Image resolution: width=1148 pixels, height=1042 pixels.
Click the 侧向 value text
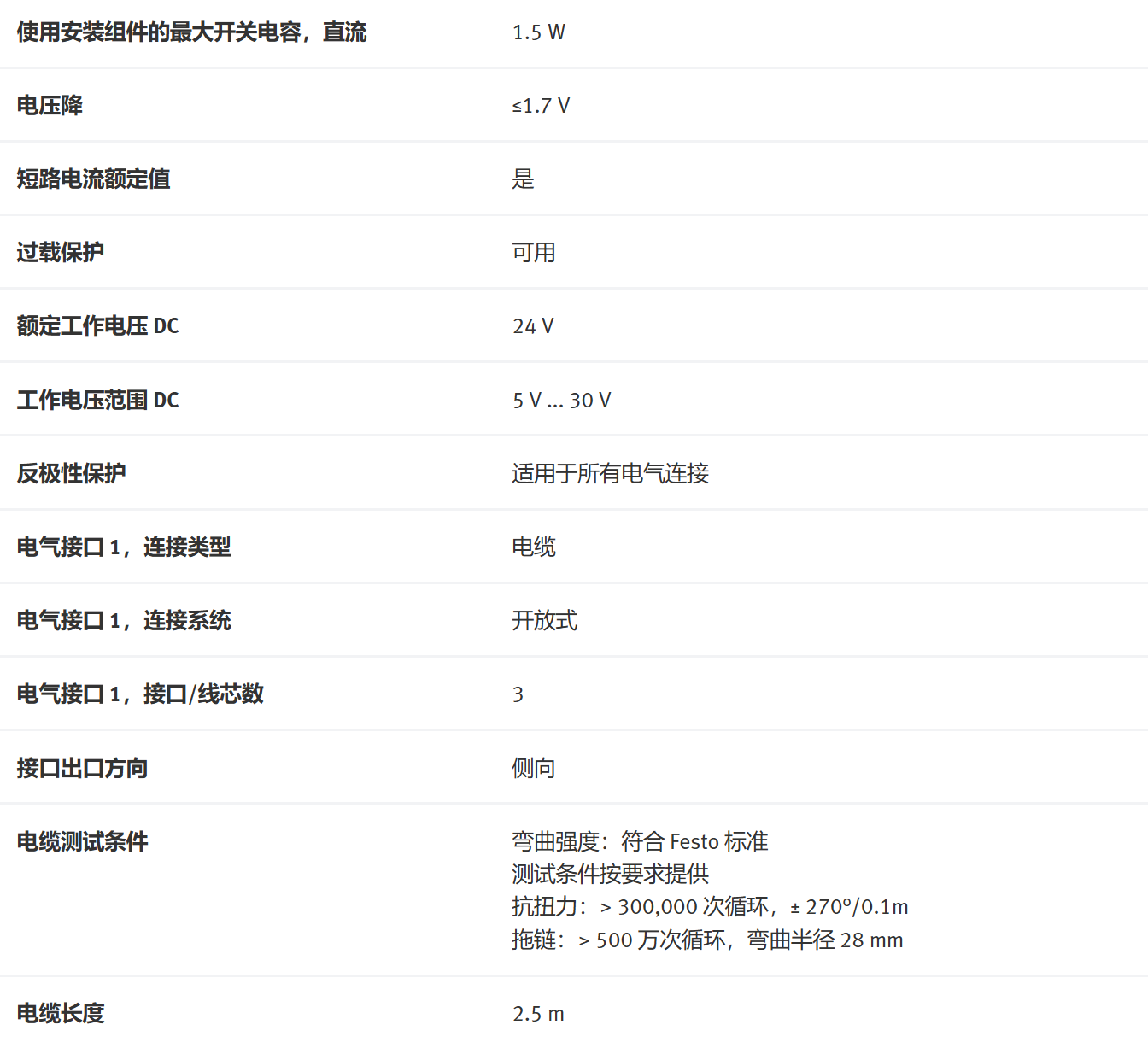click(533, 769)
